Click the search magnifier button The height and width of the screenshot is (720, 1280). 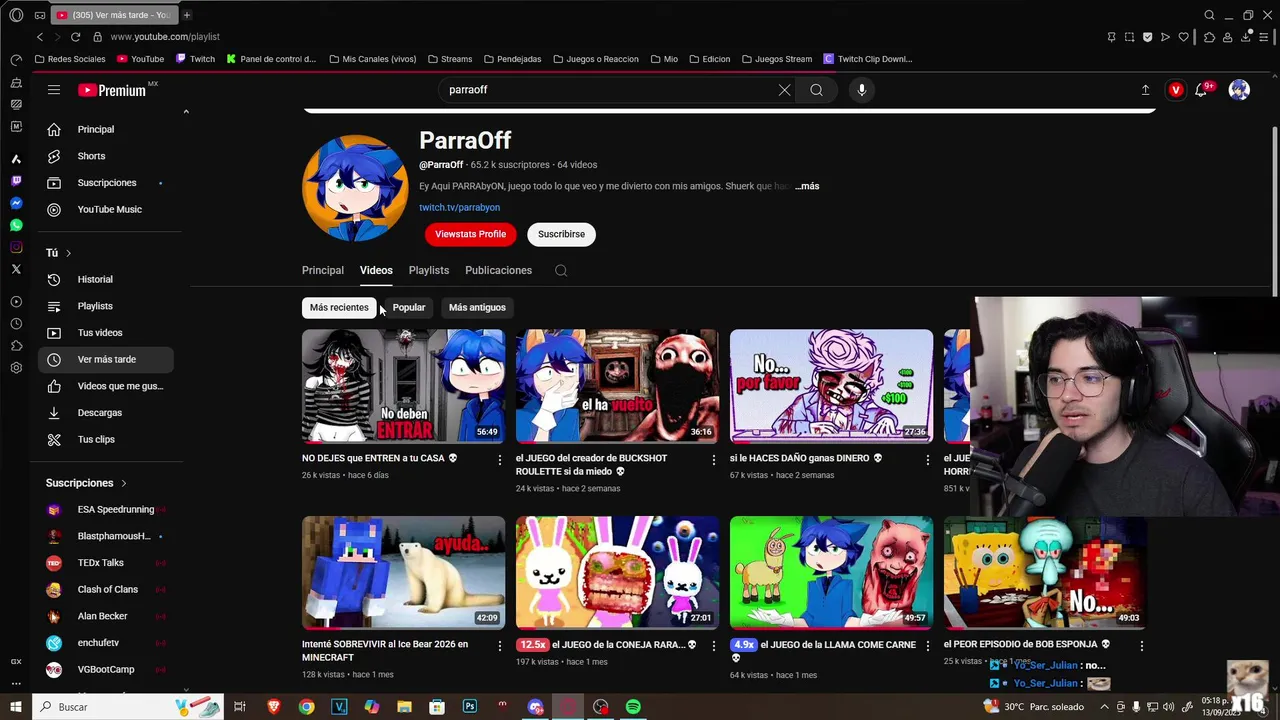click(x=816, y=90)
